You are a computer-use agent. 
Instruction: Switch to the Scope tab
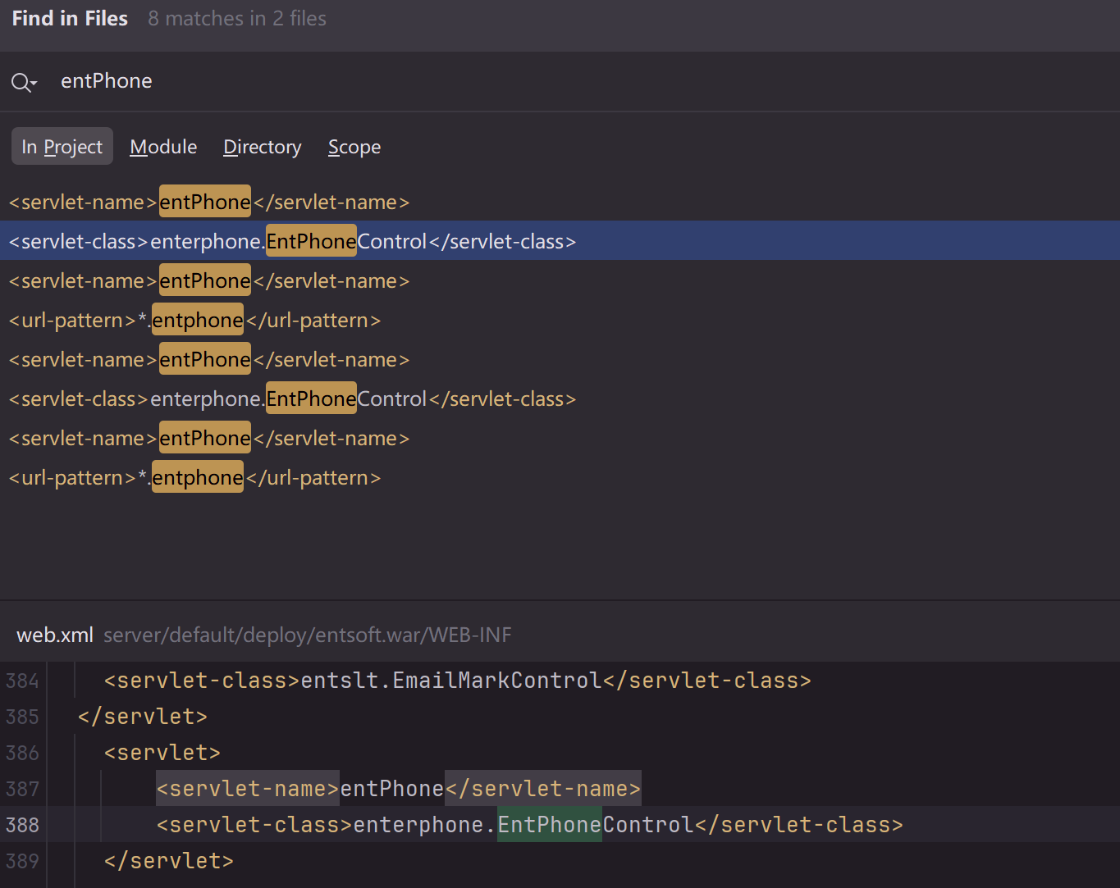click(x=354, y=147)
